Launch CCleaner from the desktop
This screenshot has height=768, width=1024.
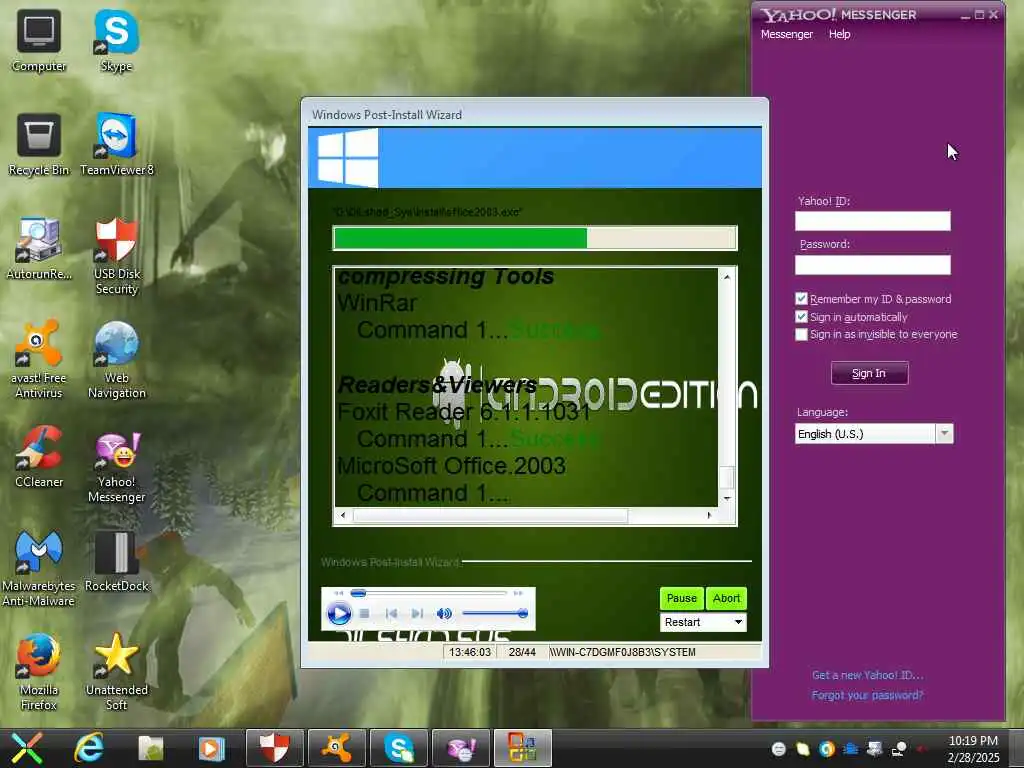tap(39, 456)
